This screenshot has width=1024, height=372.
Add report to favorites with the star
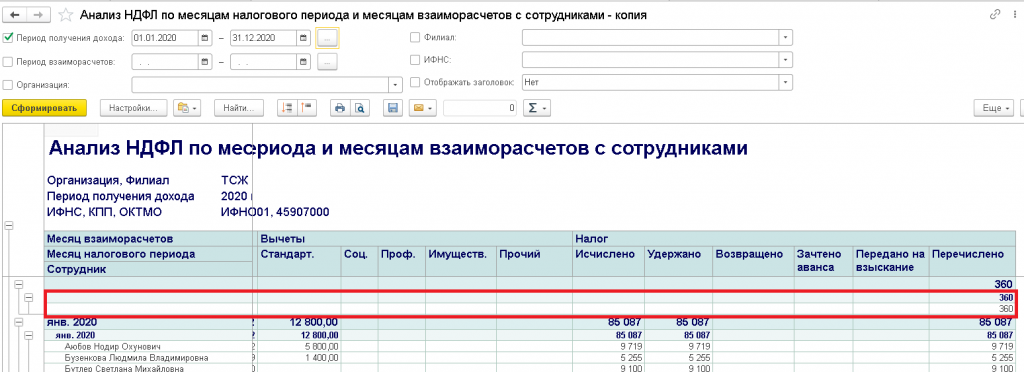point(65,14)
